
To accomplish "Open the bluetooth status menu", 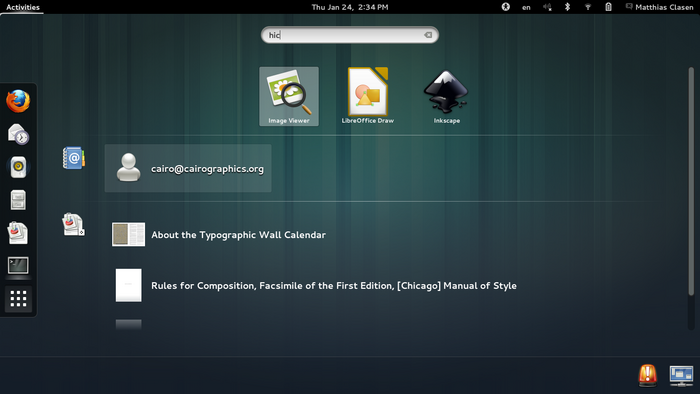I will pyautogui.click(x=567, y=7).
